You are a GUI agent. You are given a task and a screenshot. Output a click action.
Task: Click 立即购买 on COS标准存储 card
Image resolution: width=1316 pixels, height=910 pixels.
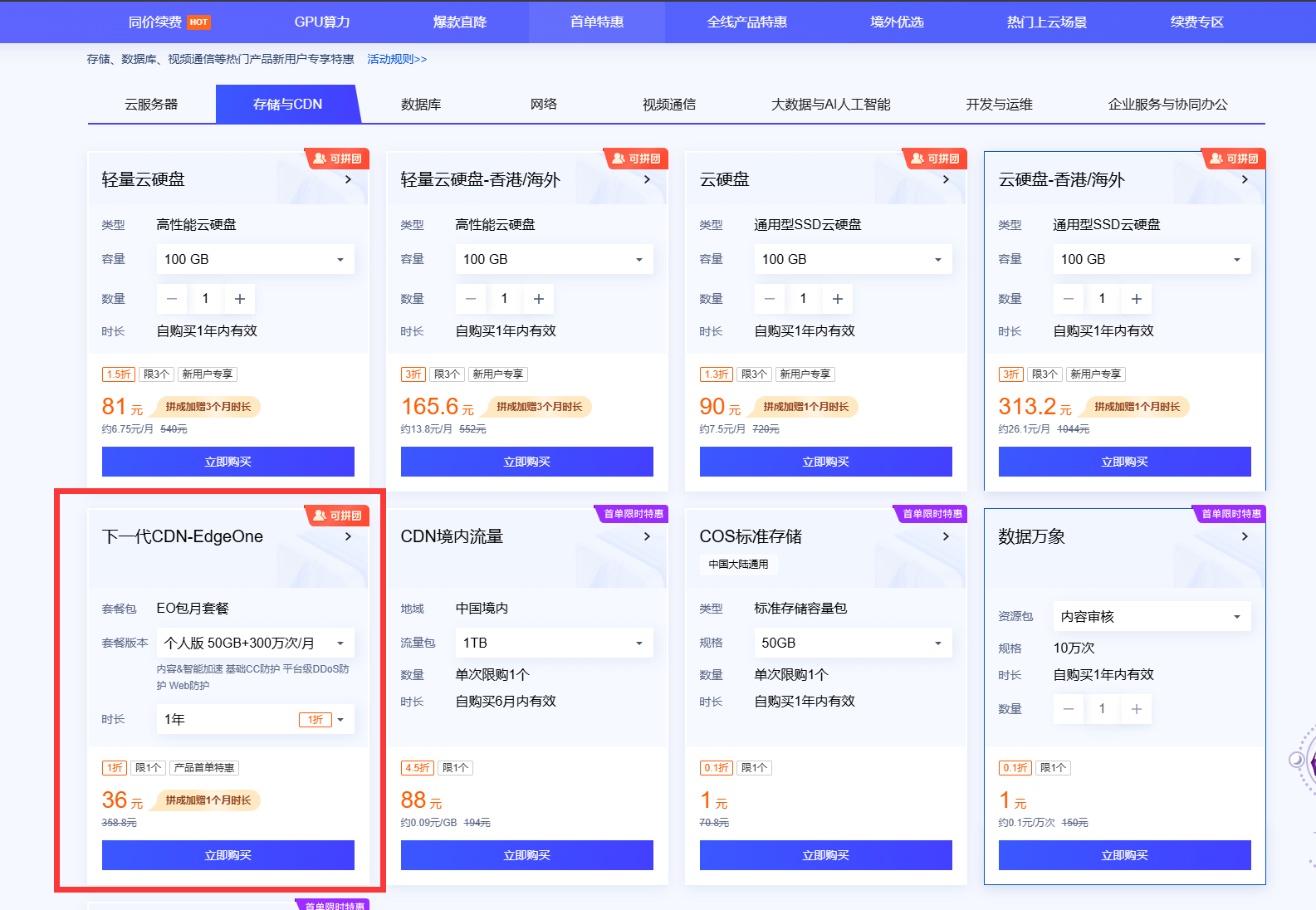826,855
